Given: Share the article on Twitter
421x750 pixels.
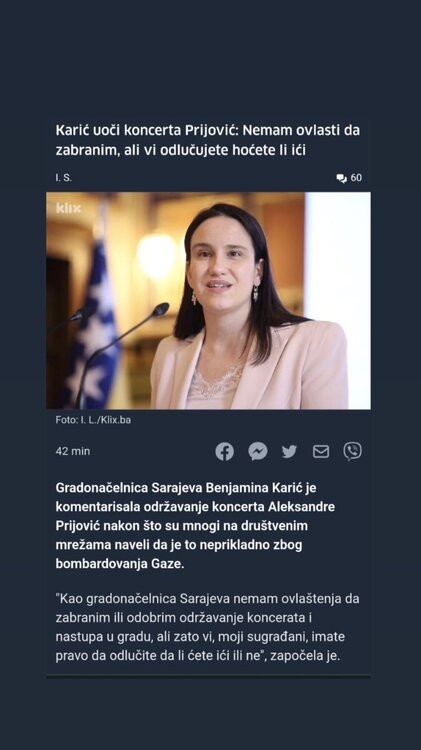Looking at the screenshot, I should point(289,451).
